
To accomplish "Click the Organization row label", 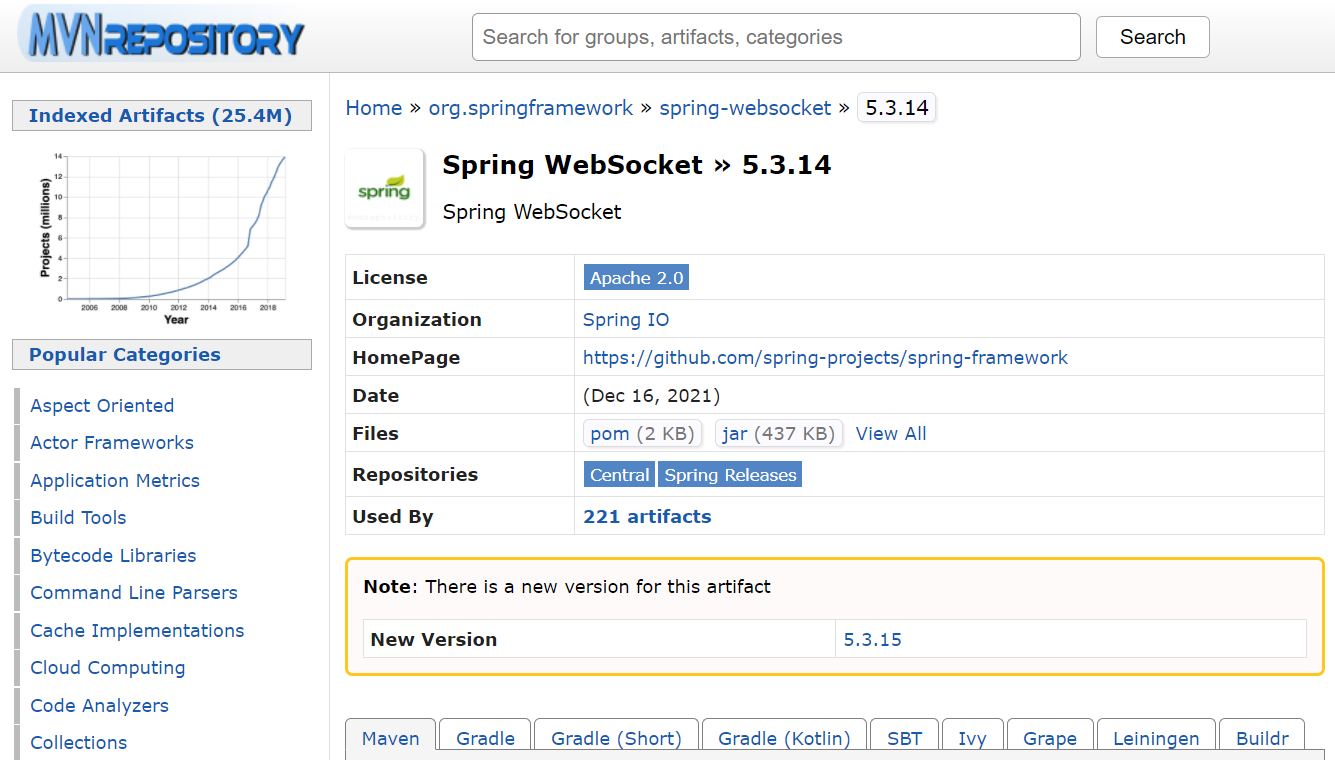I will click(417, 320).
